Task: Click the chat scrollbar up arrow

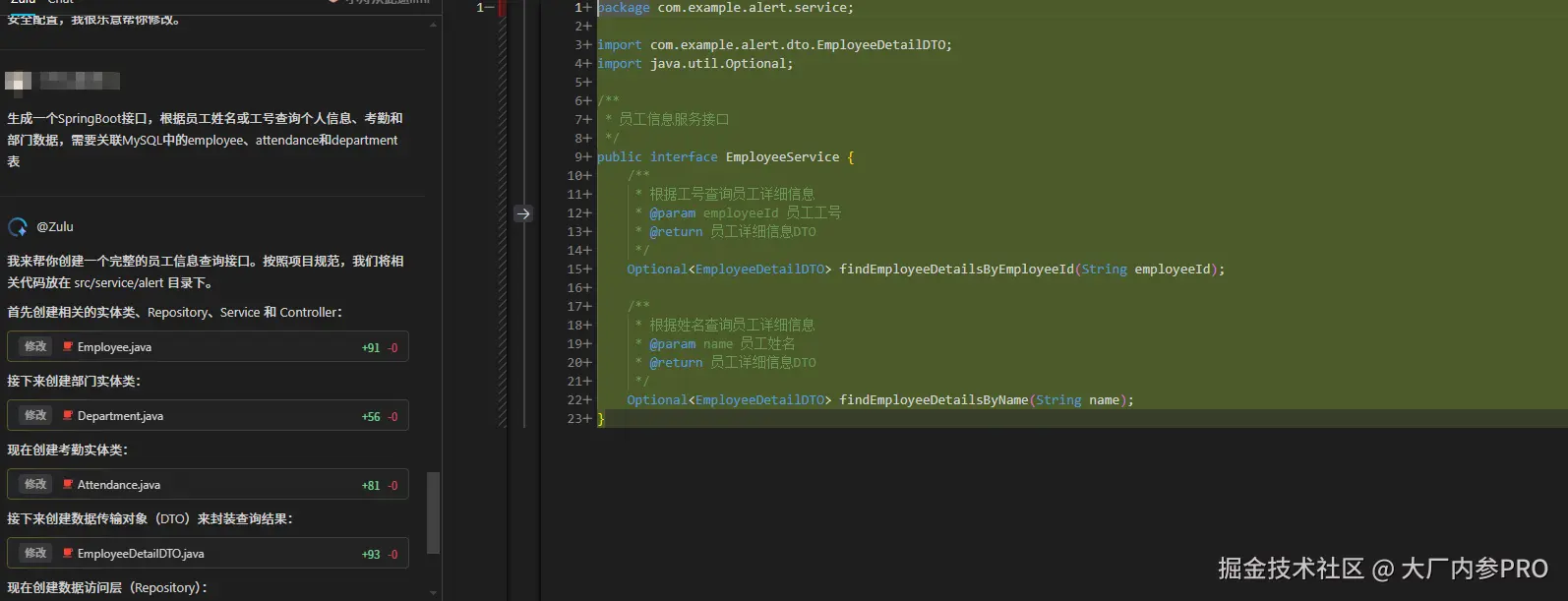Action: (434, 25)
